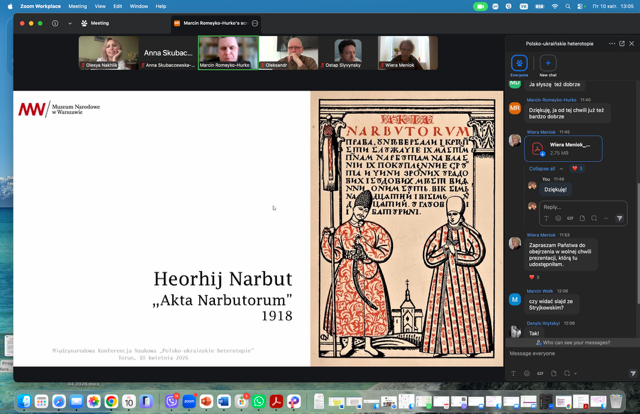Open the New chat button
The height and width of the screenshot is (414, 640).
(x=548, y=64)
